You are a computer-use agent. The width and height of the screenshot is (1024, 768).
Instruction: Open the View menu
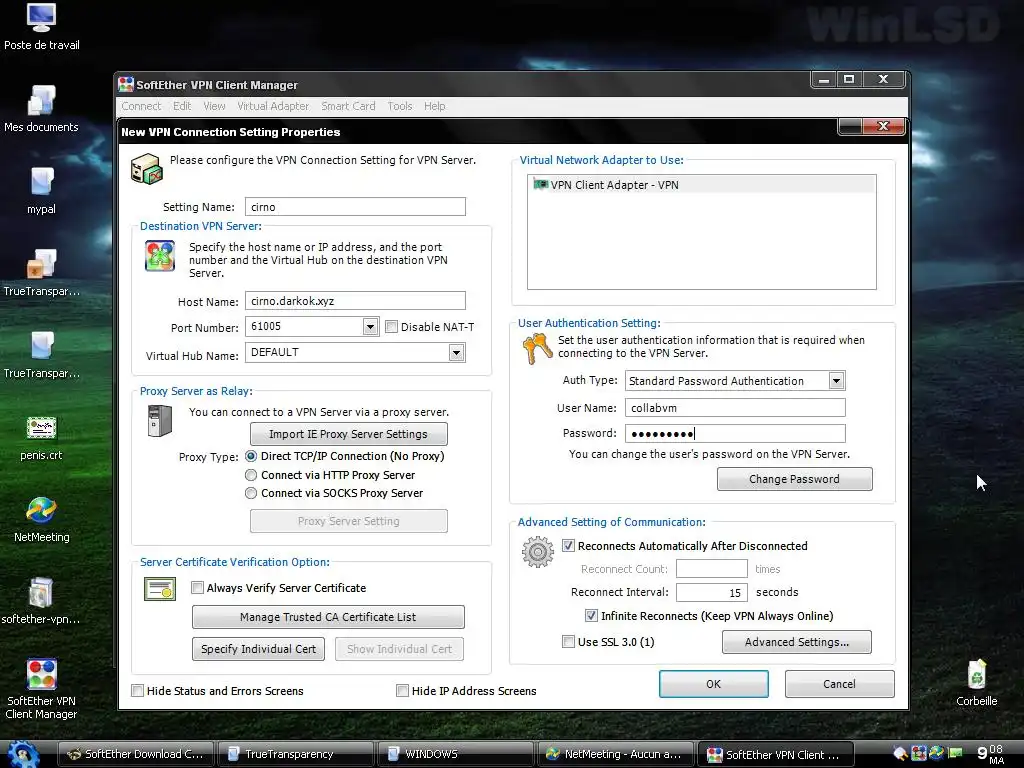coord(214,106)
